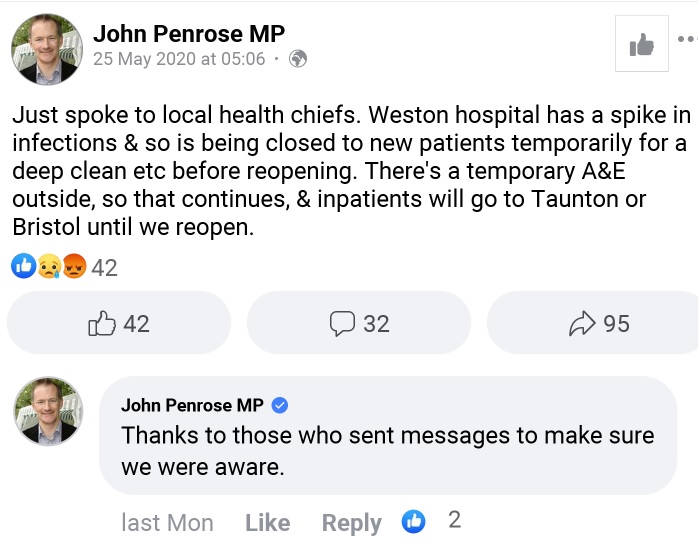Click the like reaction icon on the comment
This screenshot has width=698, height=548.
point(413,521)
